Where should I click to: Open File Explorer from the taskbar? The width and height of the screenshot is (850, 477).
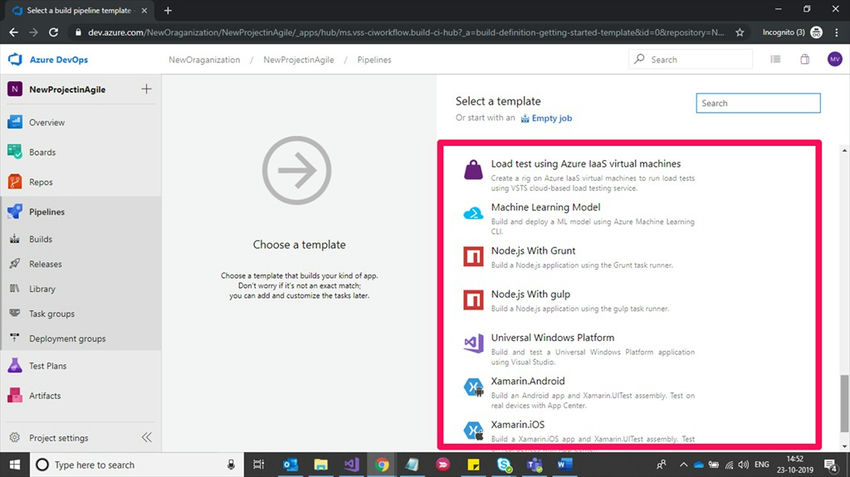click(x=321, y=465)
